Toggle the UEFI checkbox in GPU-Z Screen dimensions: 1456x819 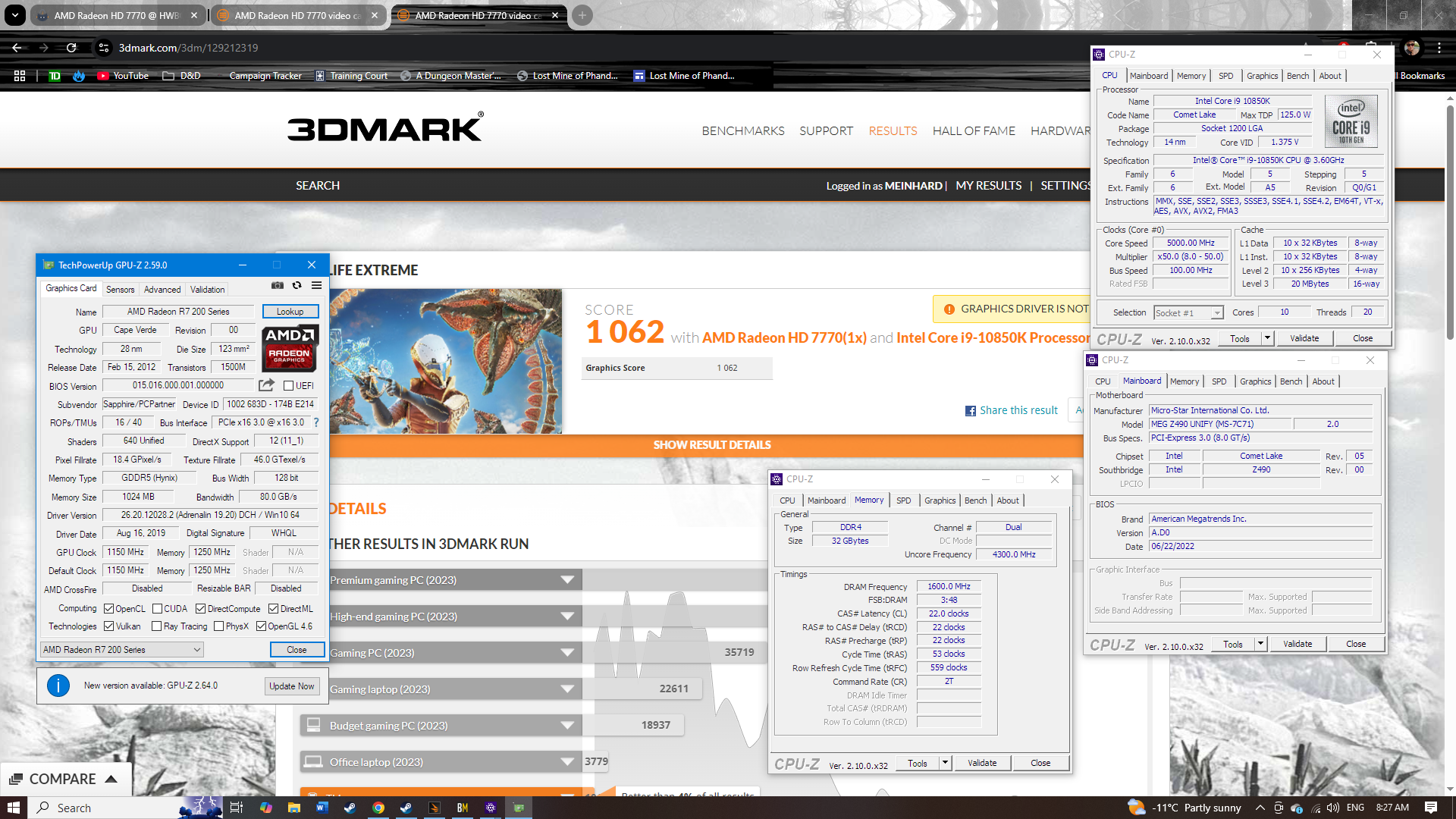pyautogui.click(x=288, y=386)
